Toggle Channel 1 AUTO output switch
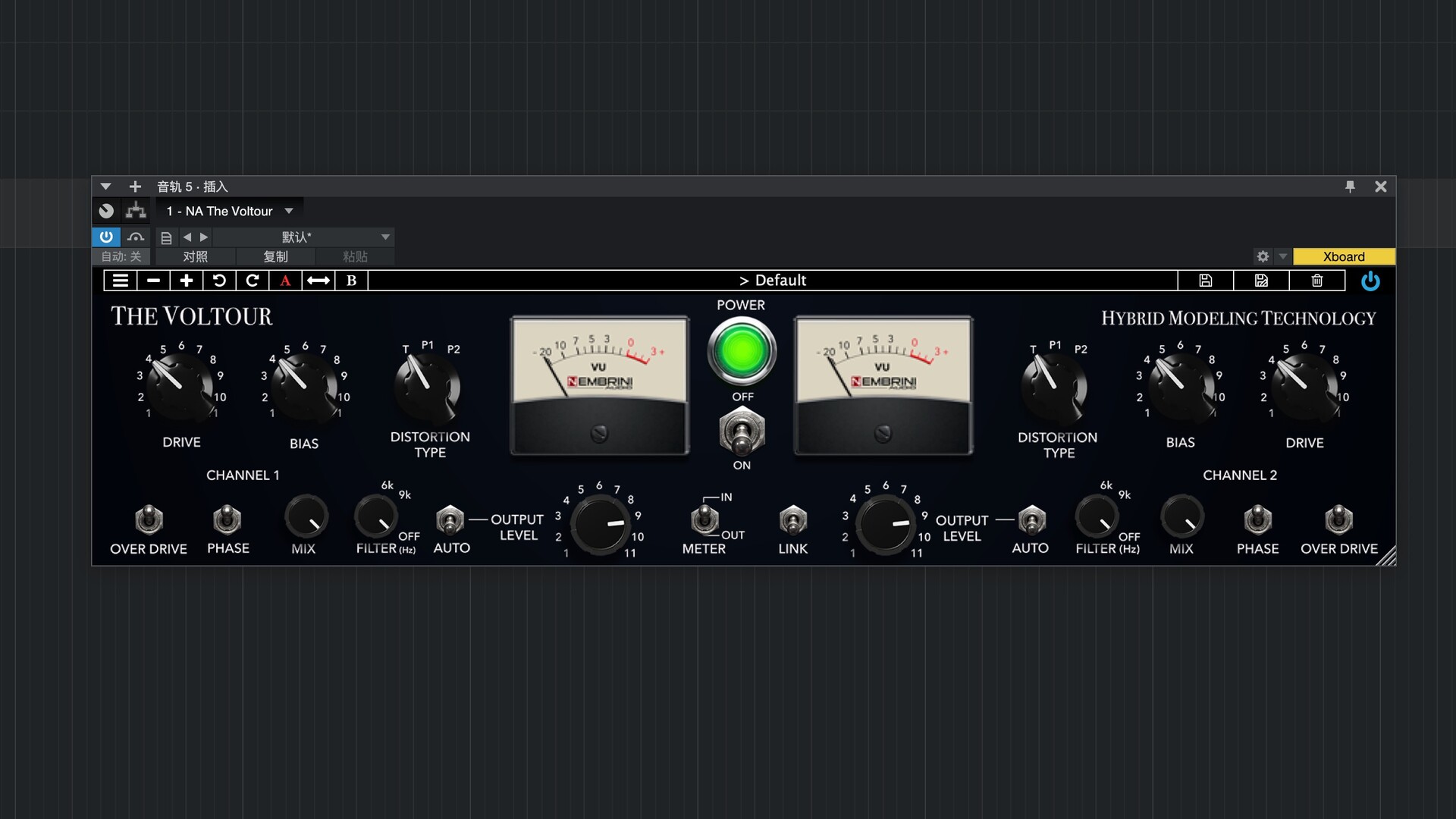Screen dimensions: 1456x819 pyautogui.click(x=450, y=520)
